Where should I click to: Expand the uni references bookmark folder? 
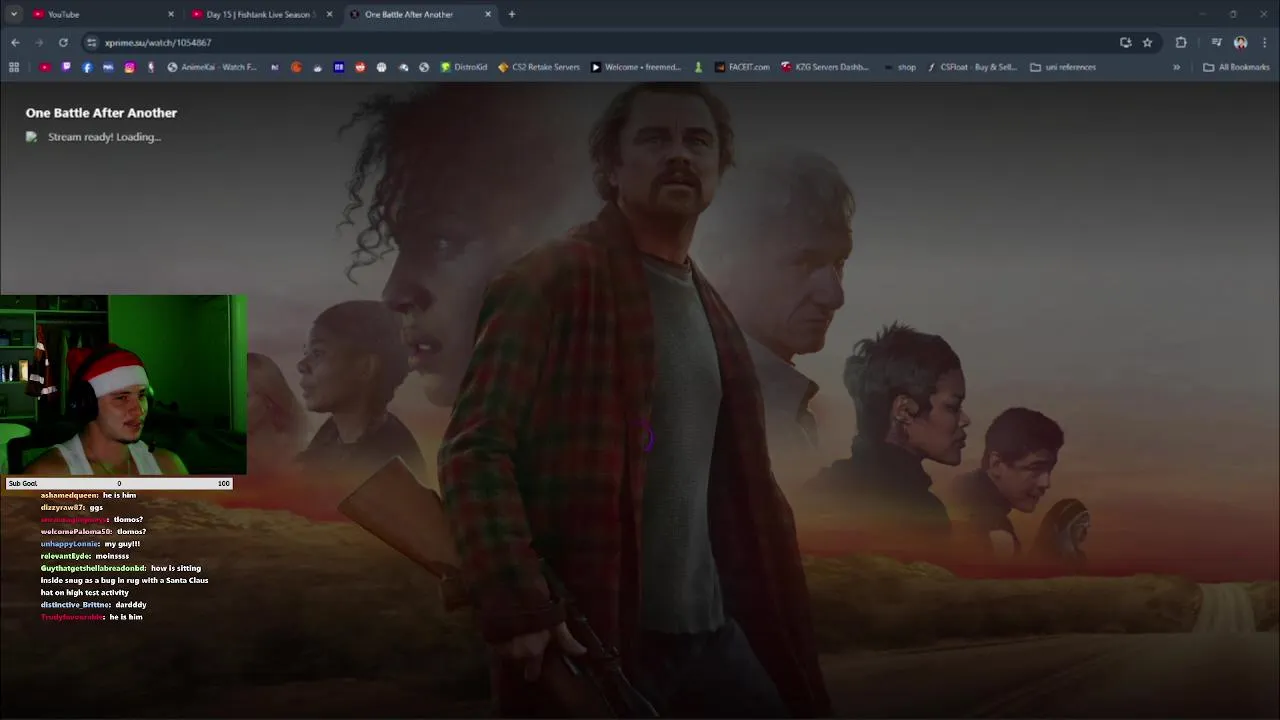pyautogui.click(x=1063, y=67)
